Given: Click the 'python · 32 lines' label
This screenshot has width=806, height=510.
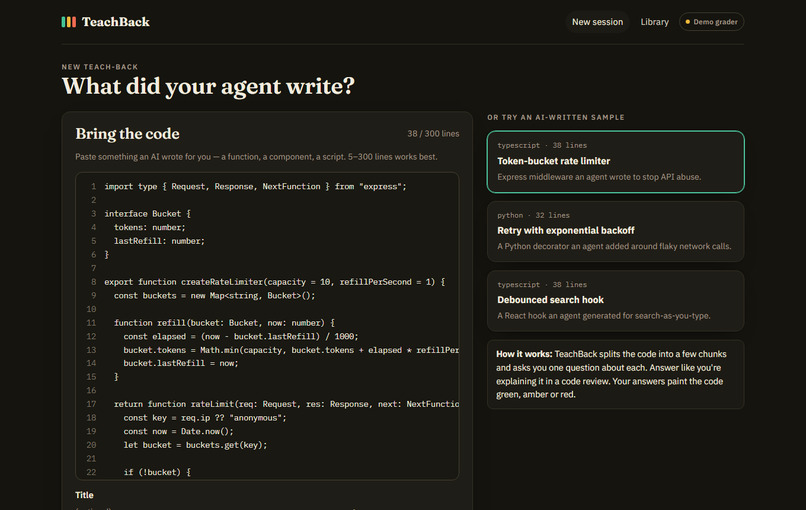Looking at the screenshot, I should coord(533,215).
